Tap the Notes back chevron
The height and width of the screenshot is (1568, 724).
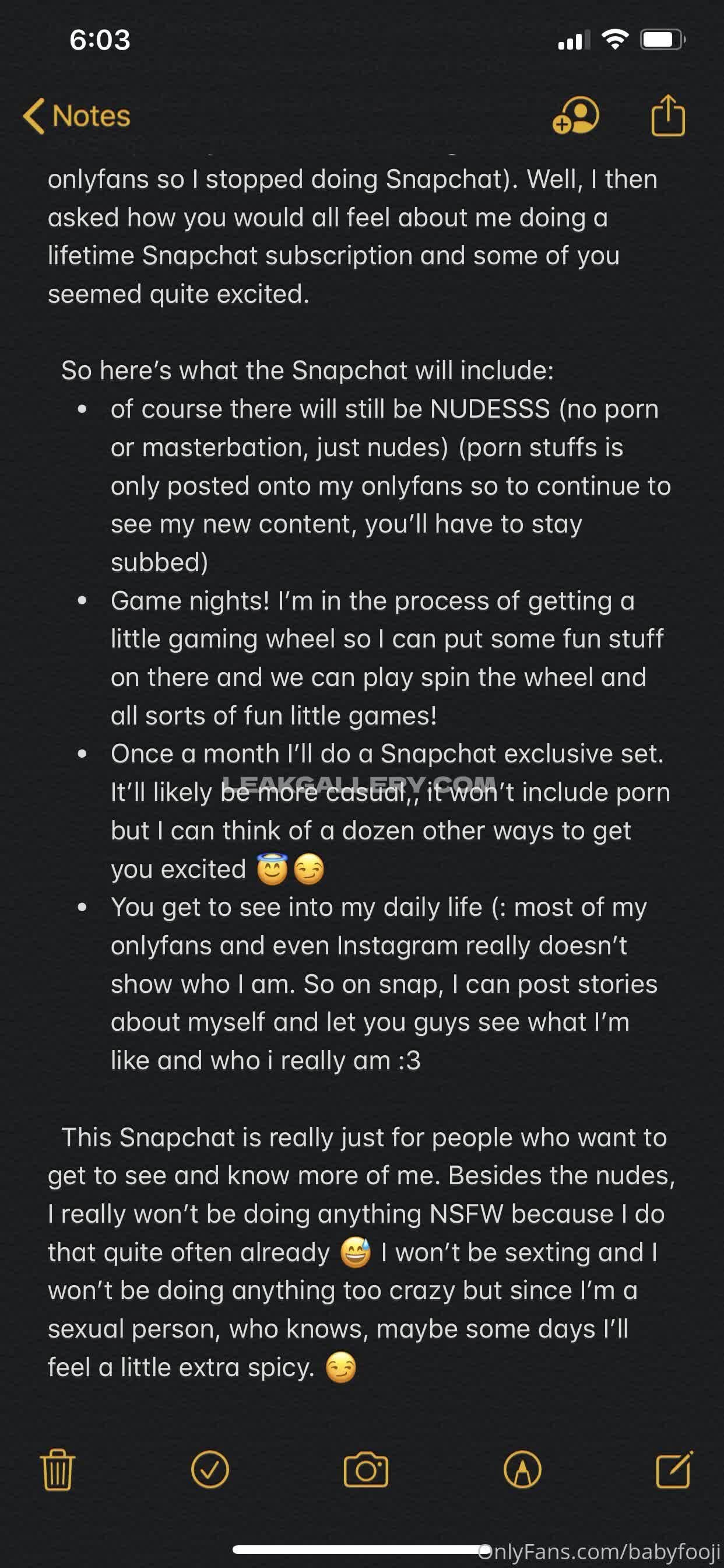point(34,116)
